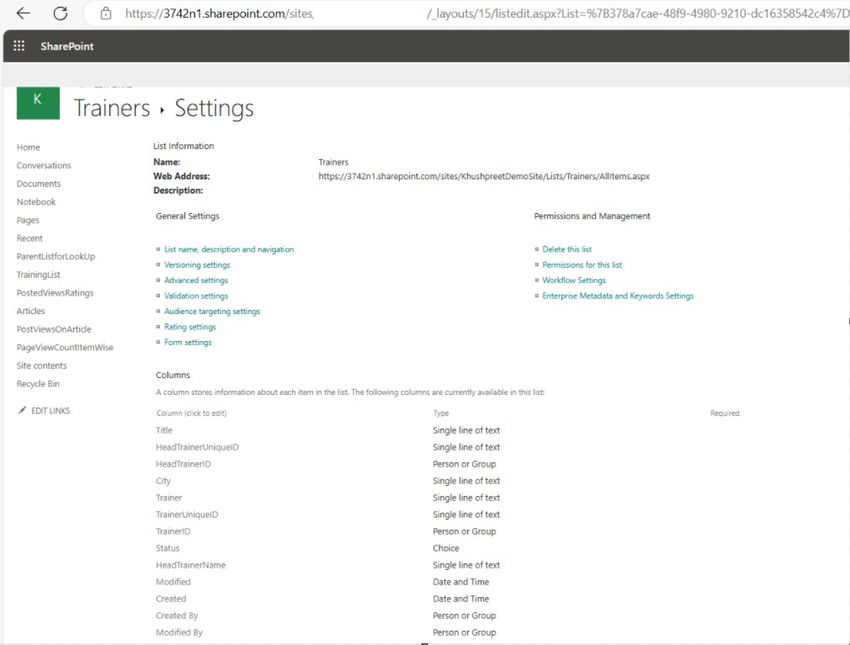
Task: Open Notebook in left navigation
Action: (x=36, y=202)
